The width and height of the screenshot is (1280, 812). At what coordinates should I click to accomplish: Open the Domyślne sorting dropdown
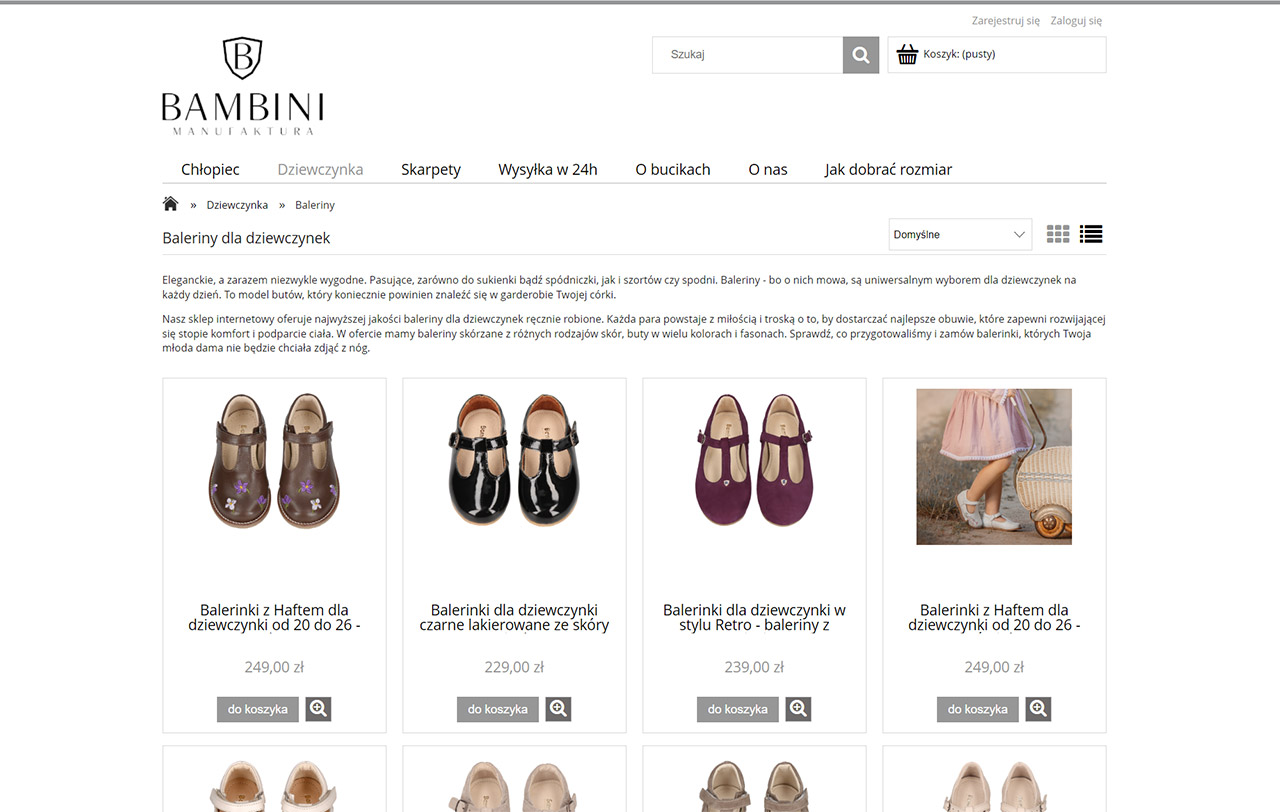[960, 234]
